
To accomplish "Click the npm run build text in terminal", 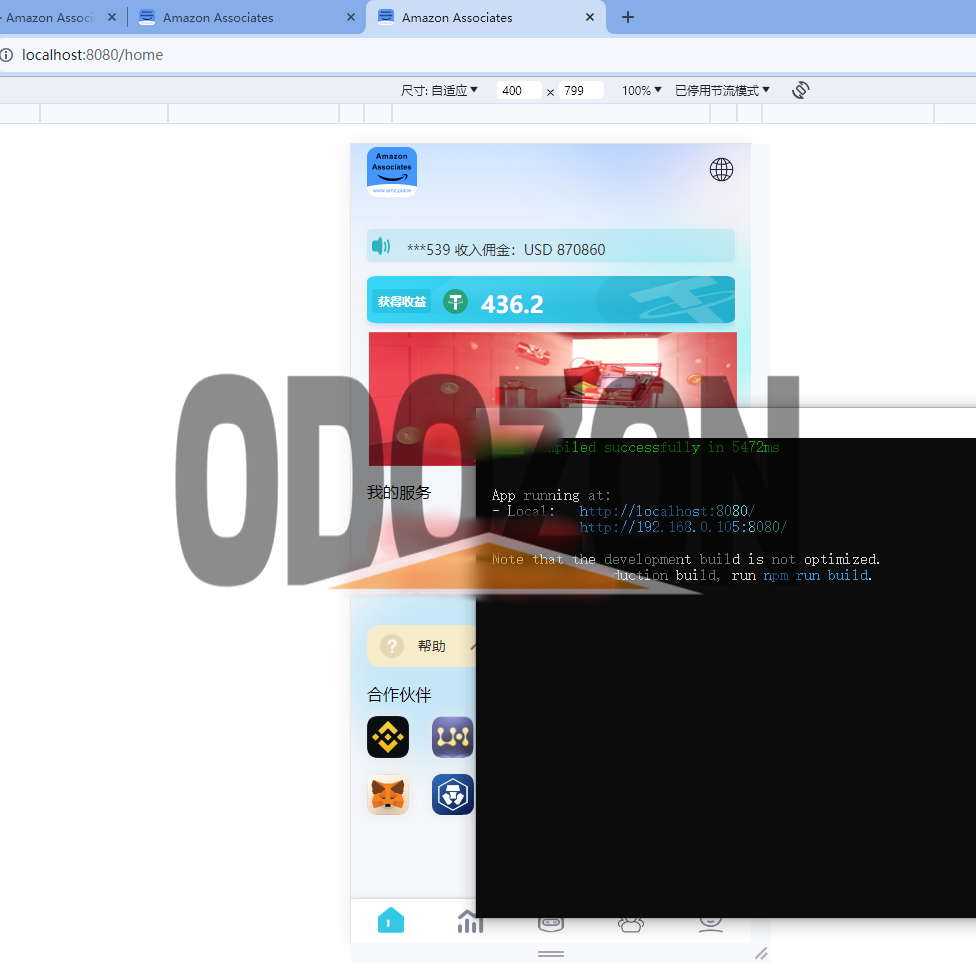I will pos(816,576).
